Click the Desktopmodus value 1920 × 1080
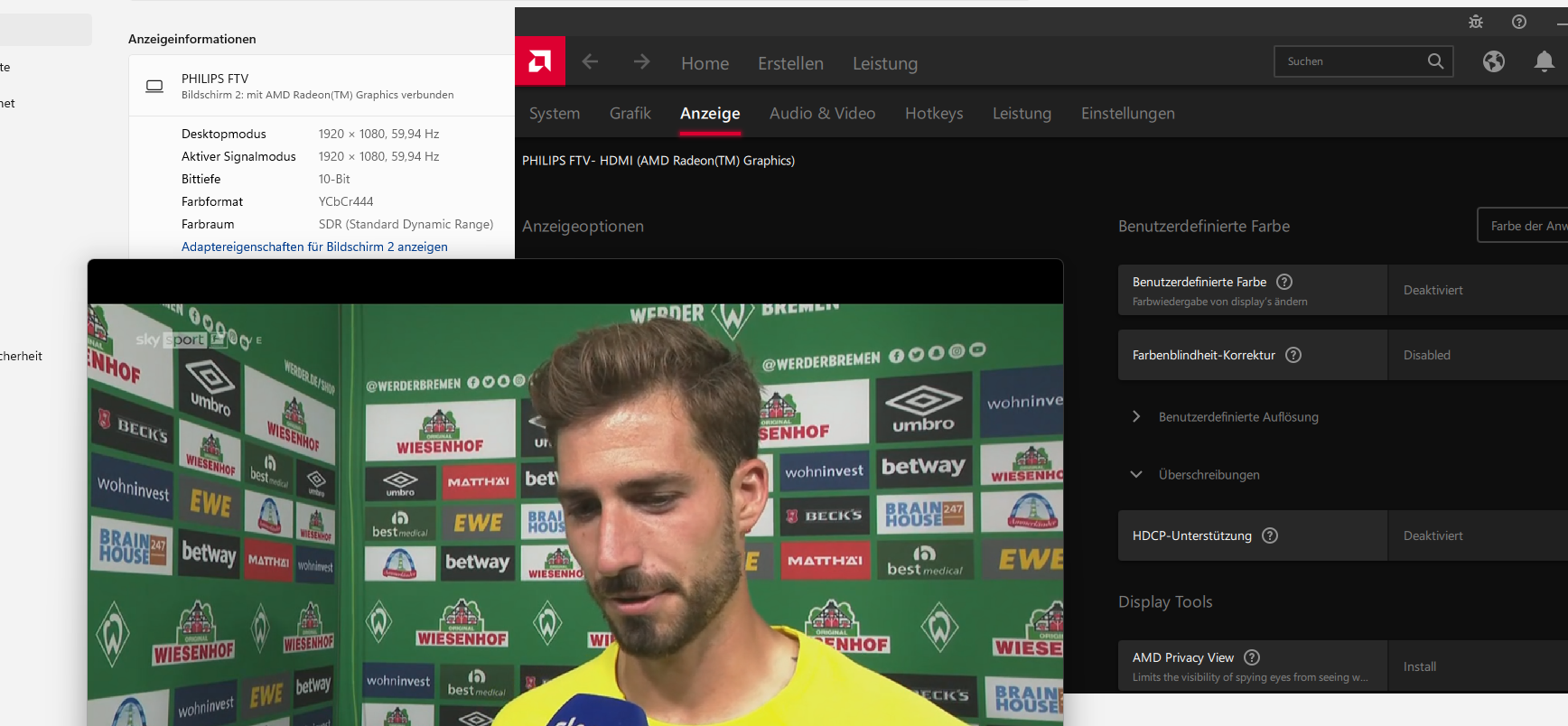Image resolution: width=1568 pixels, height=726 pixels. click(x=378, y=134)
